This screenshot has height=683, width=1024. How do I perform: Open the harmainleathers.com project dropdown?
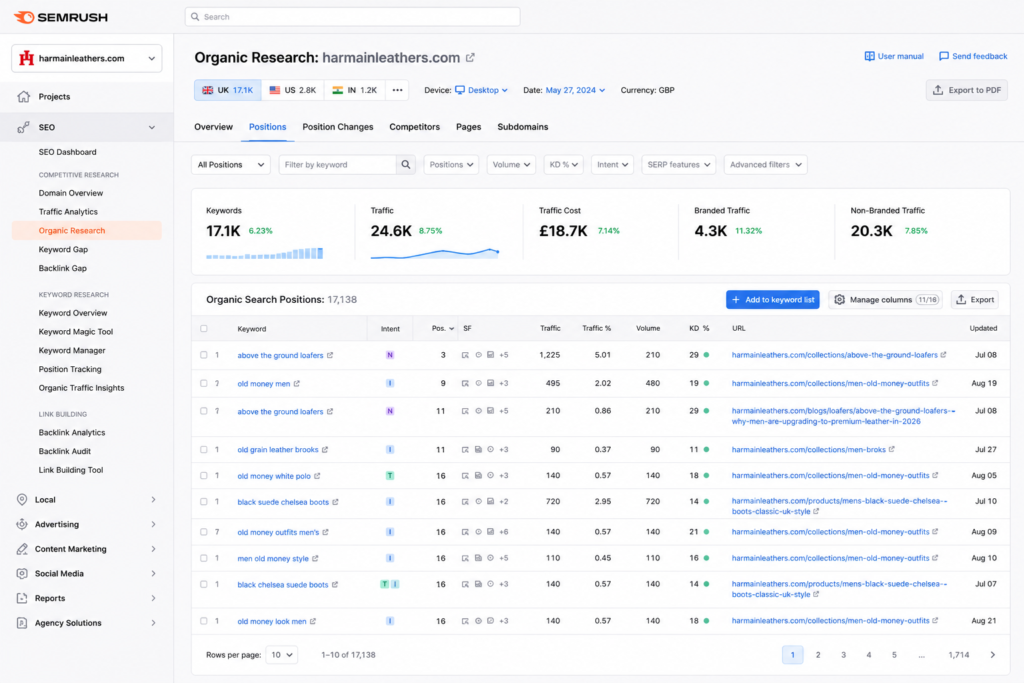[x=87, y=58]
